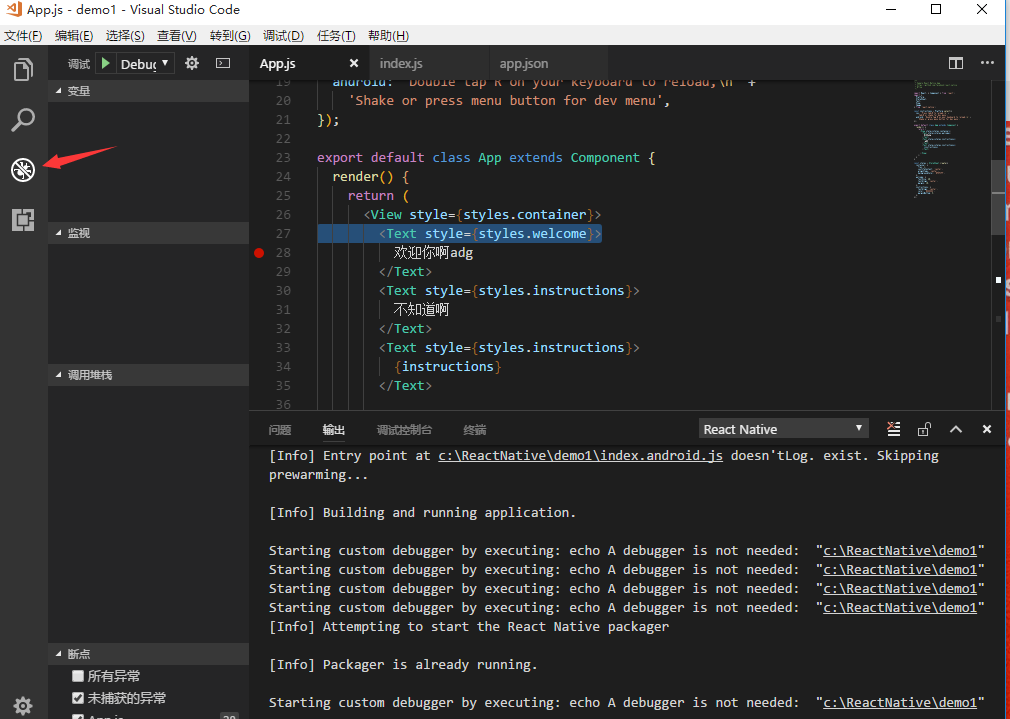Image resolution: width=1010 pixels, height=719 pixels.
Task: Open editor more actions menu
Action: [987, 63]
